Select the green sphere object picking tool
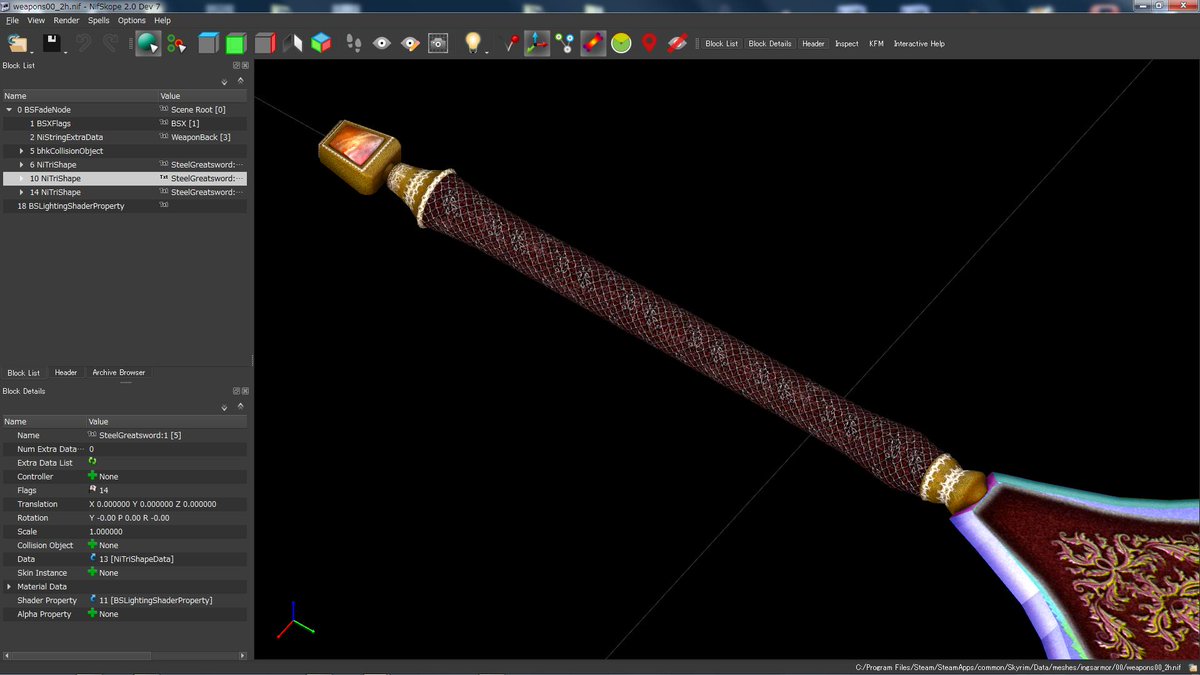This screenshot has width=1200, height=675. click(x=148, y=43)
